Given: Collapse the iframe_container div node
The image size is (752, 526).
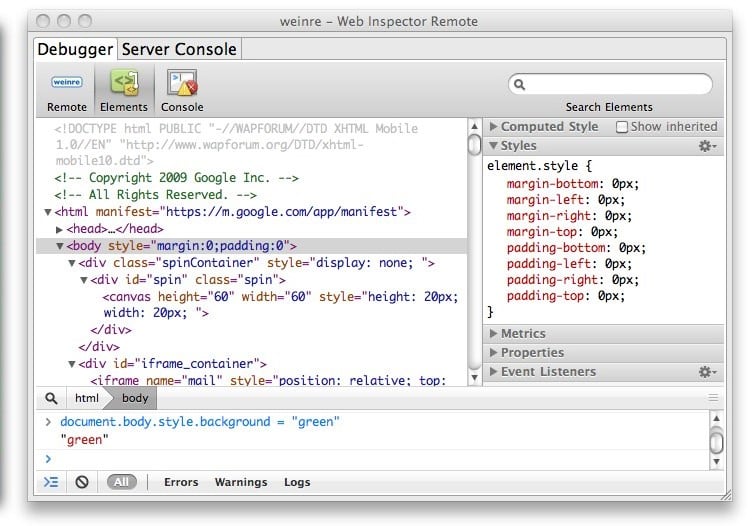Looking at the screenshot, I should (71, 364).
